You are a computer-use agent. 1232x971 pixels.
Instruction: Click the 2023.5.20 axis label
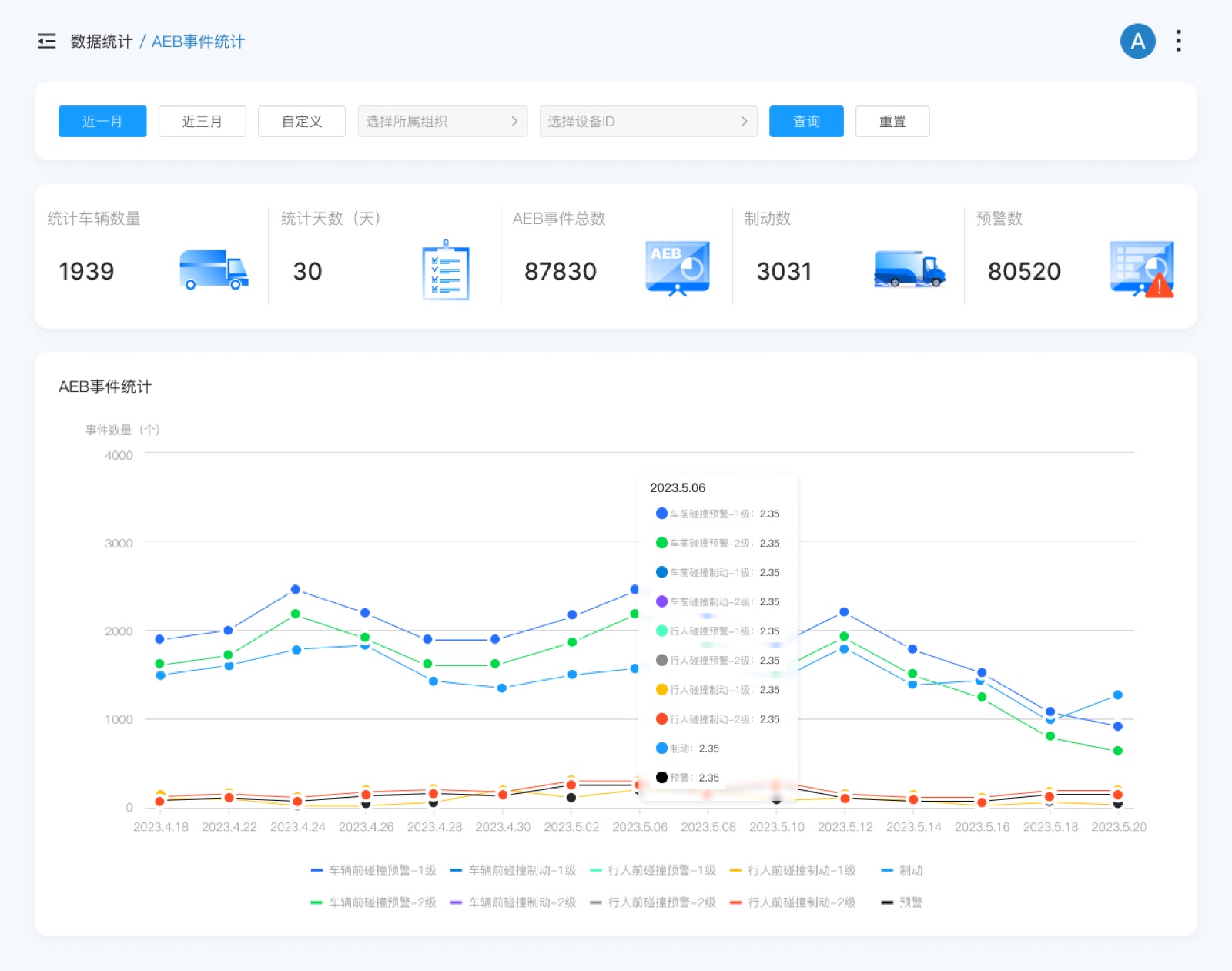(x=1119, y=827)
